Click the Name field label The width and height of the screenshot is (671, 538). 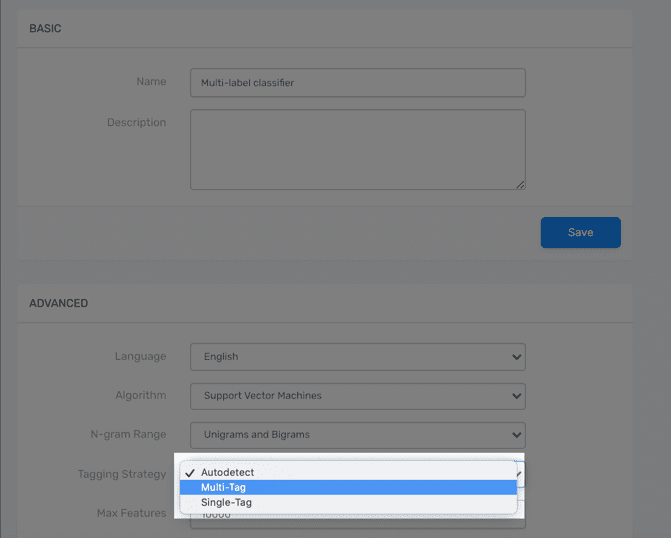coord(151,81)
